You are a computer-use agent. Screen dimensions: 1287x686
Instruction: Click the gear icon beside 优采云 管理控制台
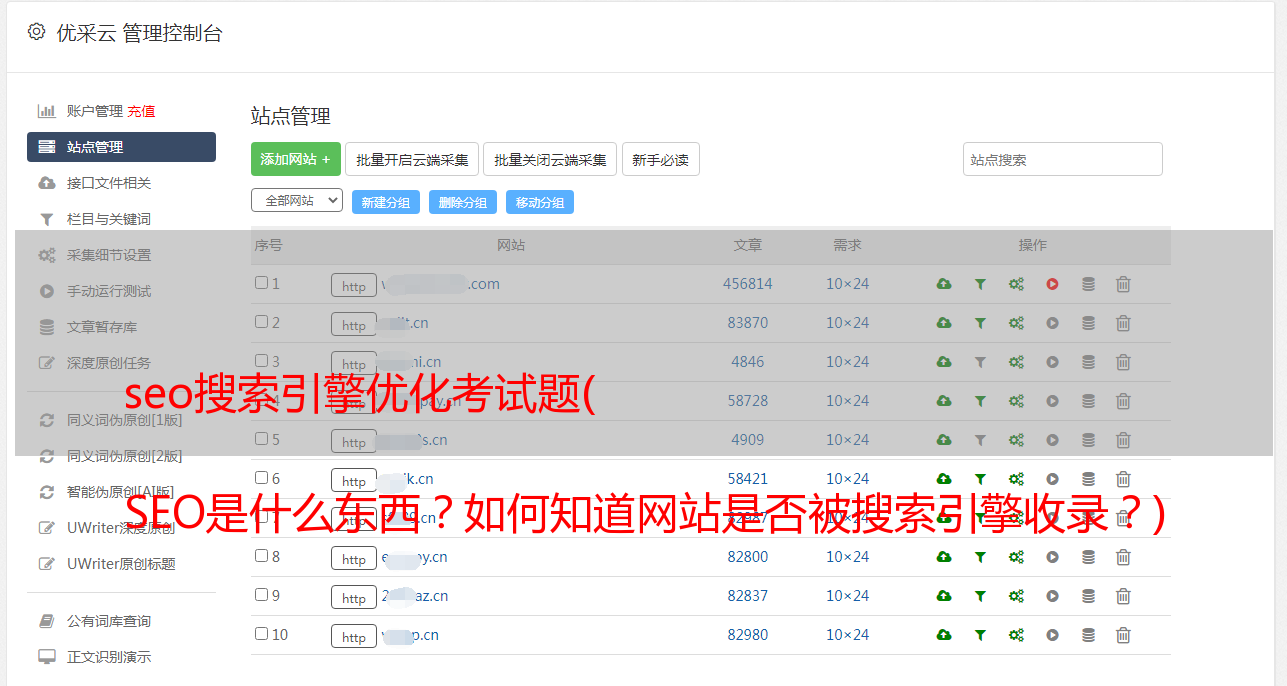coord(37,32)
